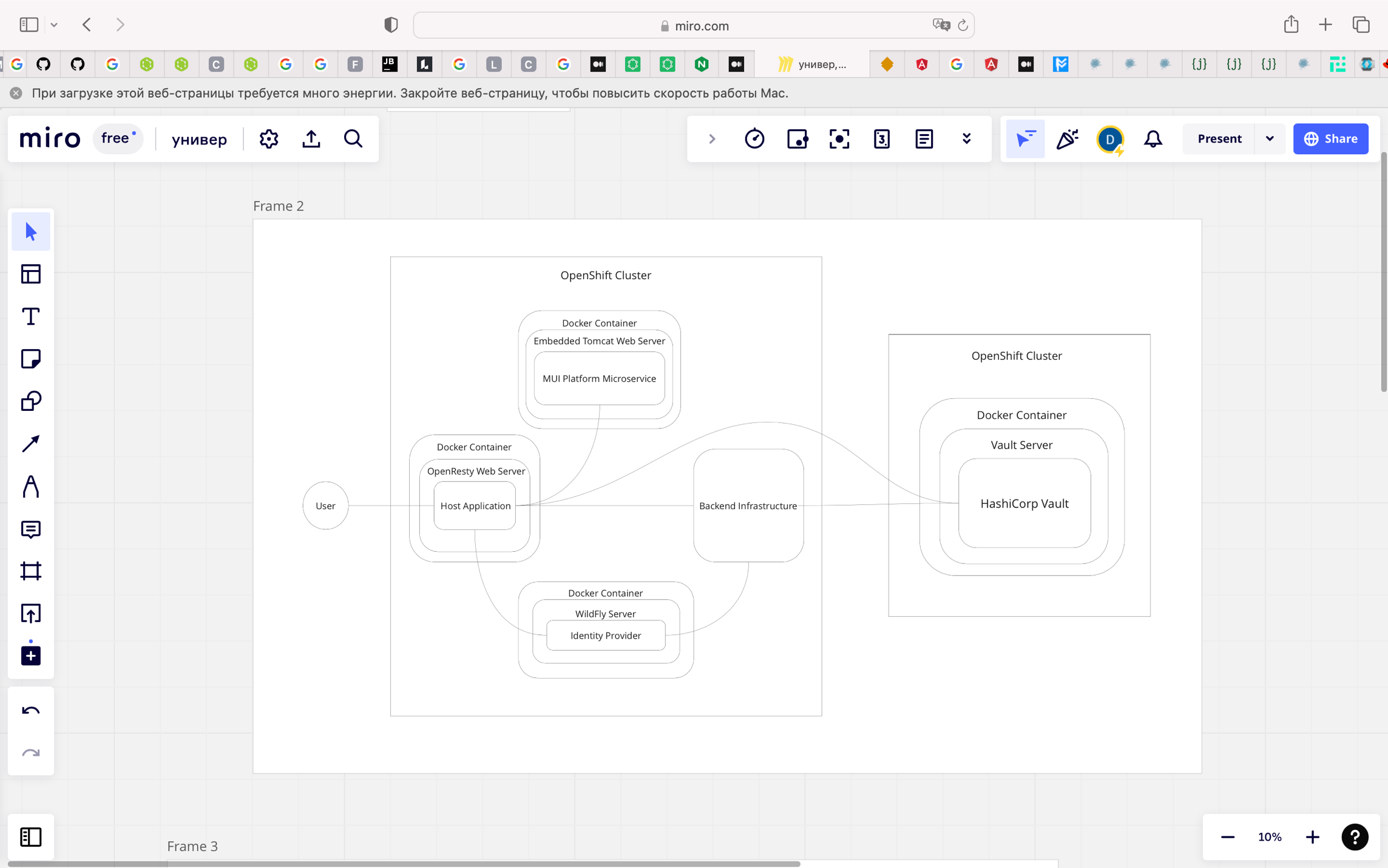Undo the last action
The image size is (1388, 868).
[31, 711]
